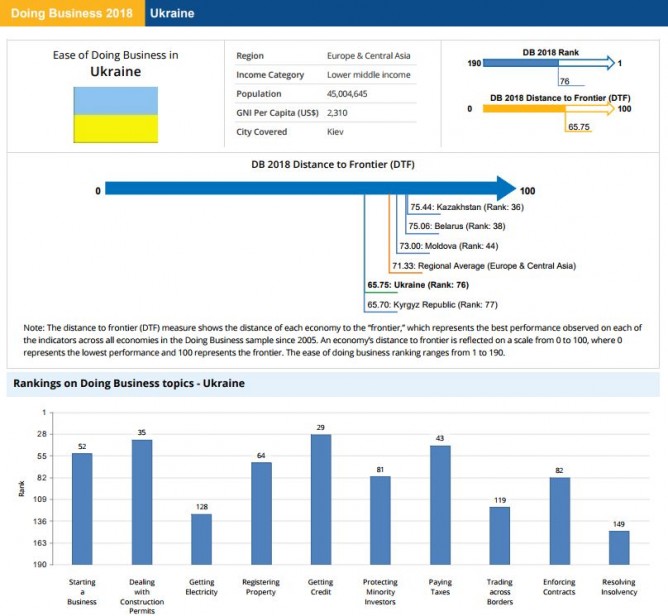Click the Ukraine flag image
The height and width of the screenshot is (616, 668).
(x=115, y=114)
